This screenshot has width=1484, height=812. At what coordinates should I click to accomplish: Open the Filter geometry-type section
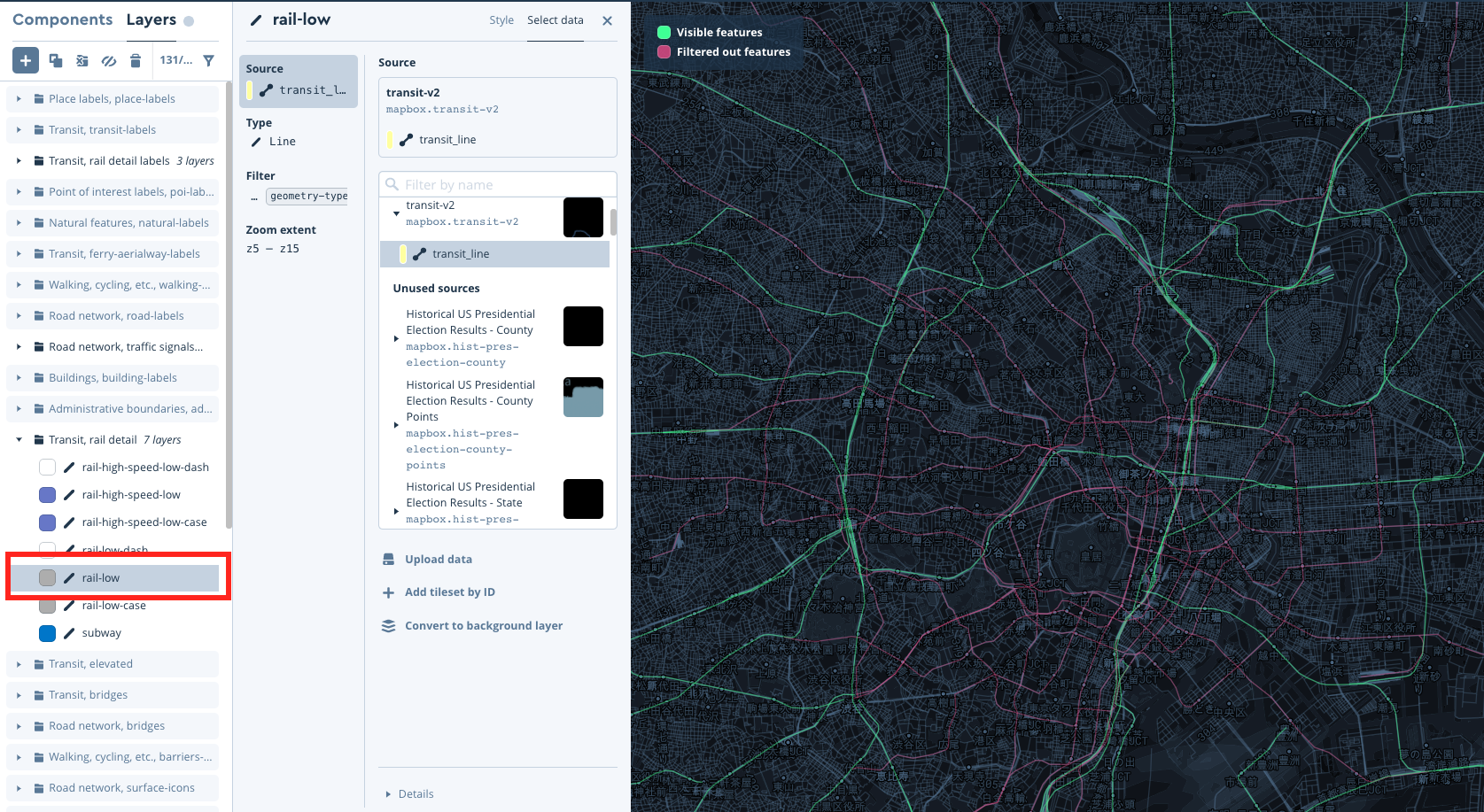point(299,187)
